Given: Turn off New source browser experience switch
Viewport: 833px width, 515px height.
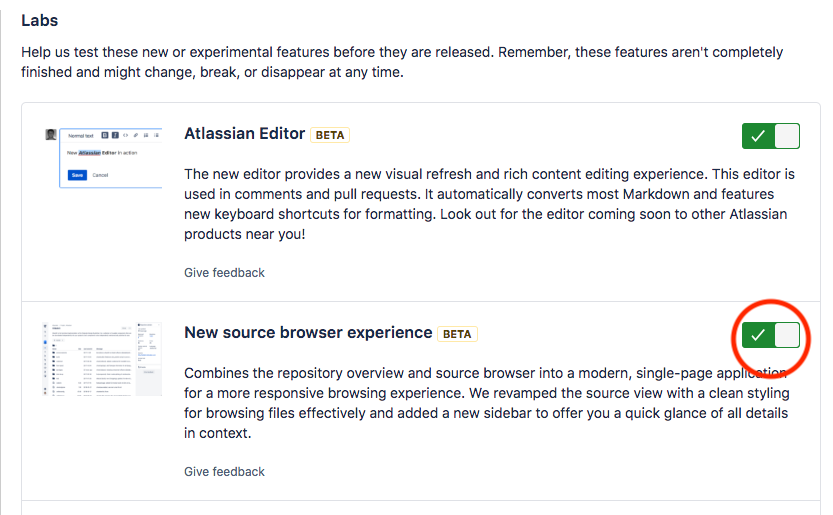Looking at the screenshot, I should pos(770,335).
